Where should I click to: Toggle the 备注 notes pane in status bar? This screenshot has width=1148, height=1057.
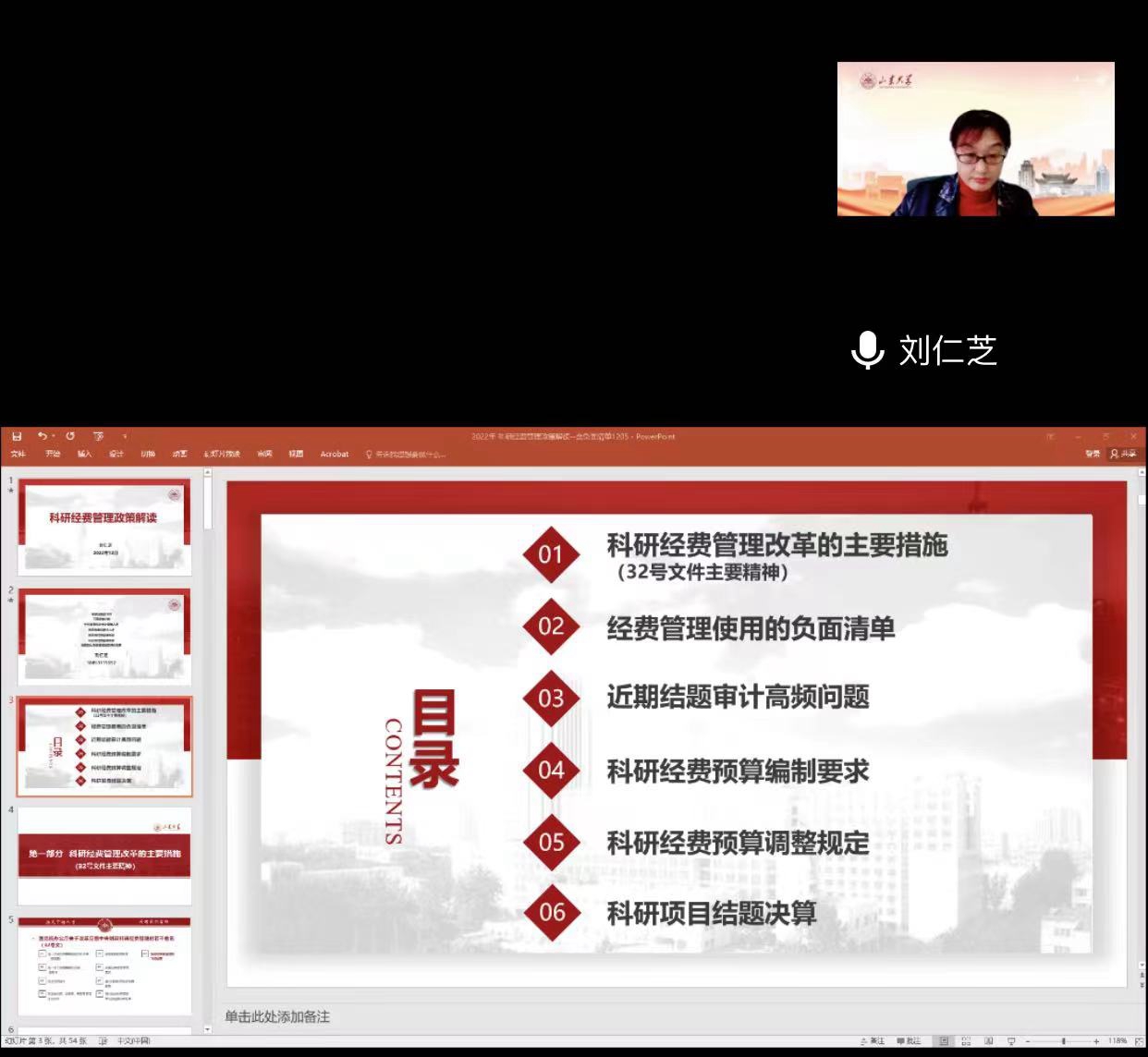coord(872,1041)
